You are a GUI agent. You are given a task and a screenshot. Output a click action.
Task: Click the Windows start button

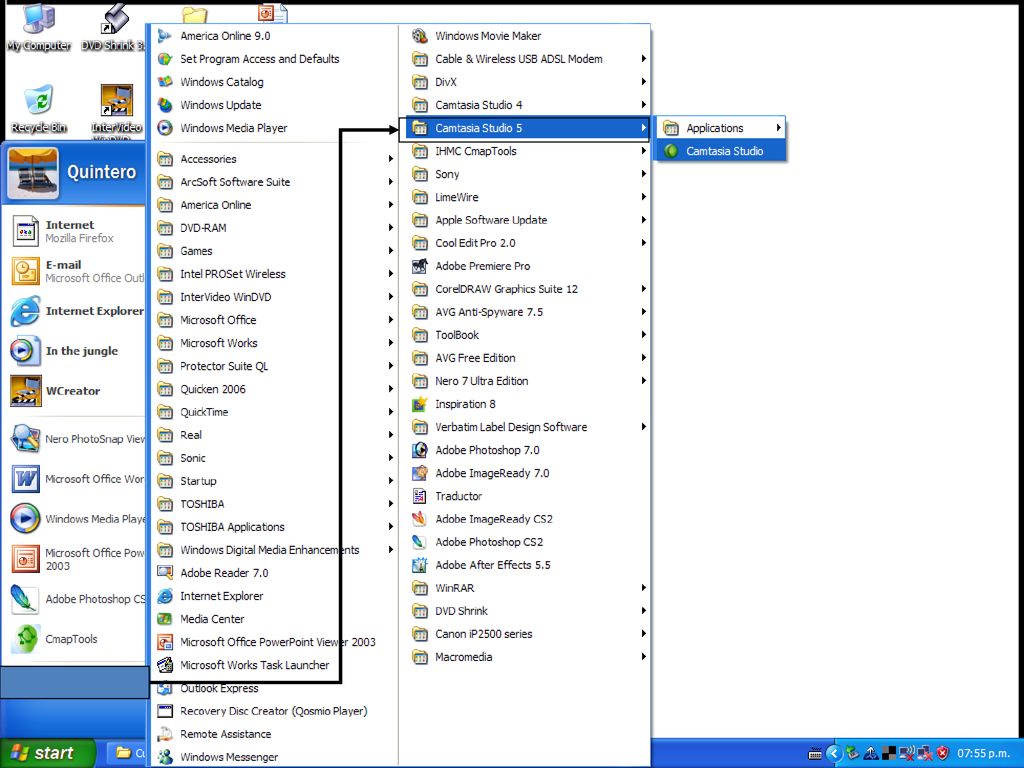click(x=47, y=753)
